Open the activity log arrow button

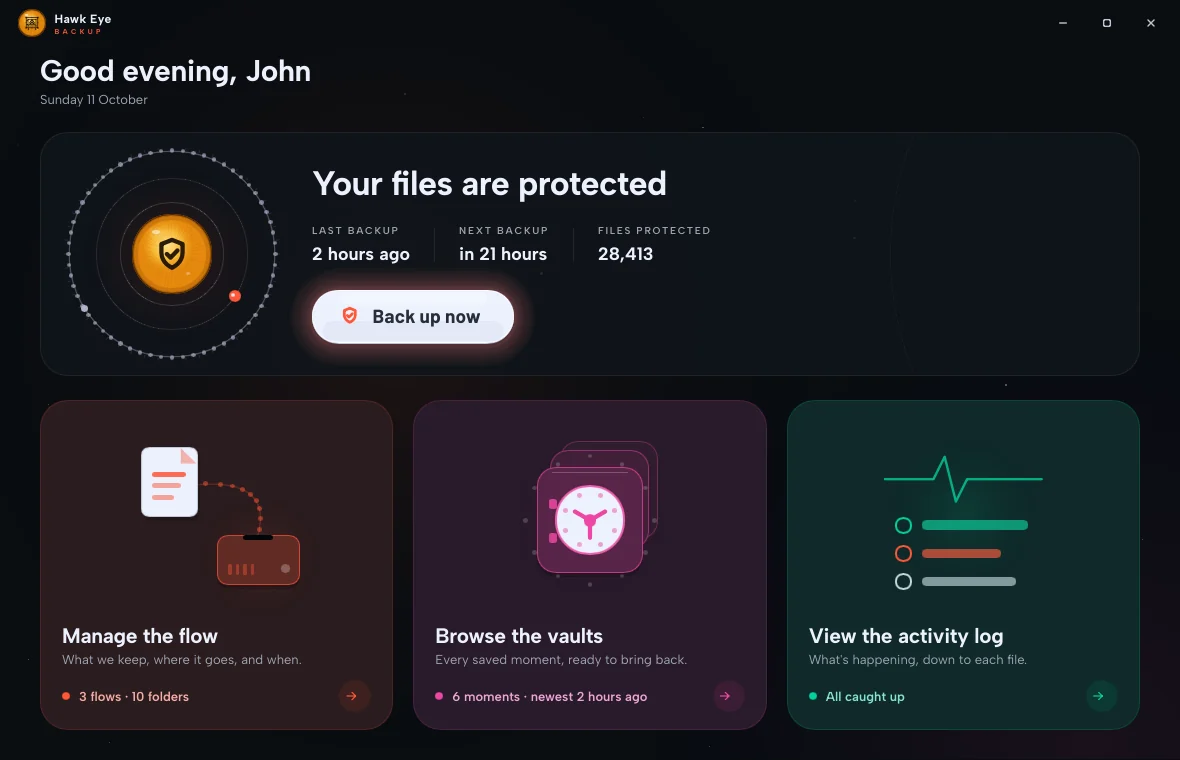1099,696
